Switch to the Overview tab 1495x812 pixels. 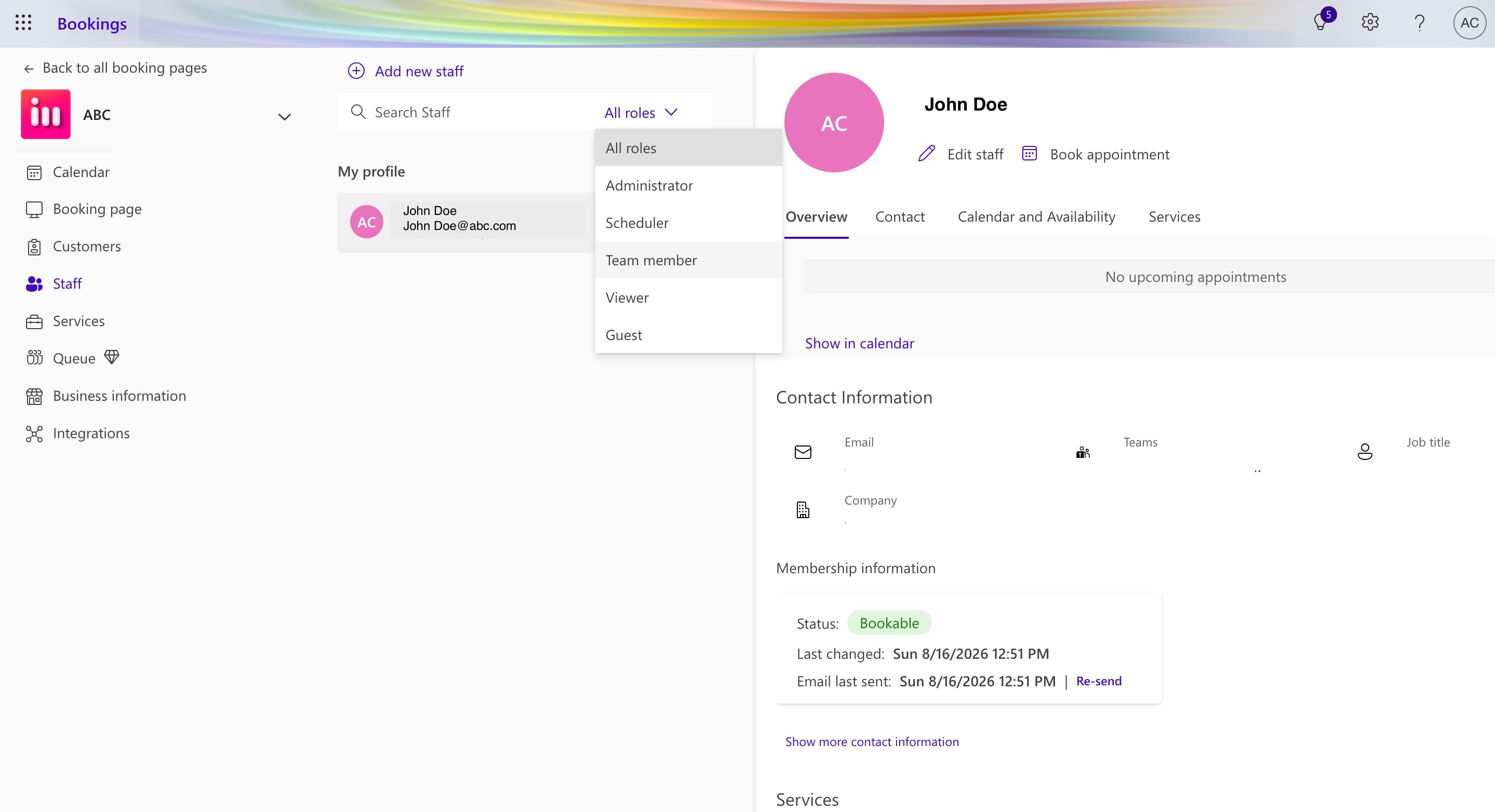816,216
